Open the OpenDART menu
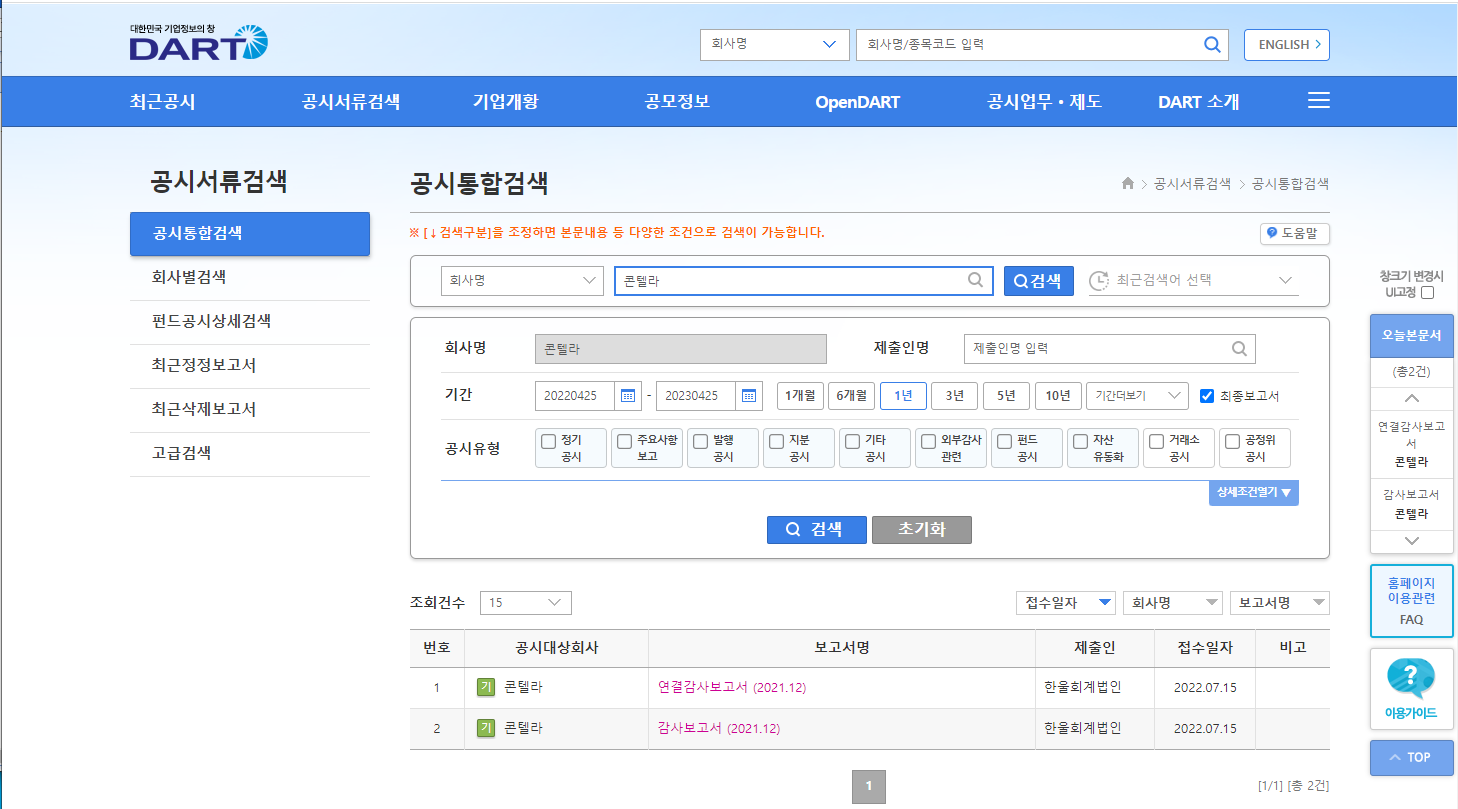Screen dimensions: 1458x809 click(857, 101)
